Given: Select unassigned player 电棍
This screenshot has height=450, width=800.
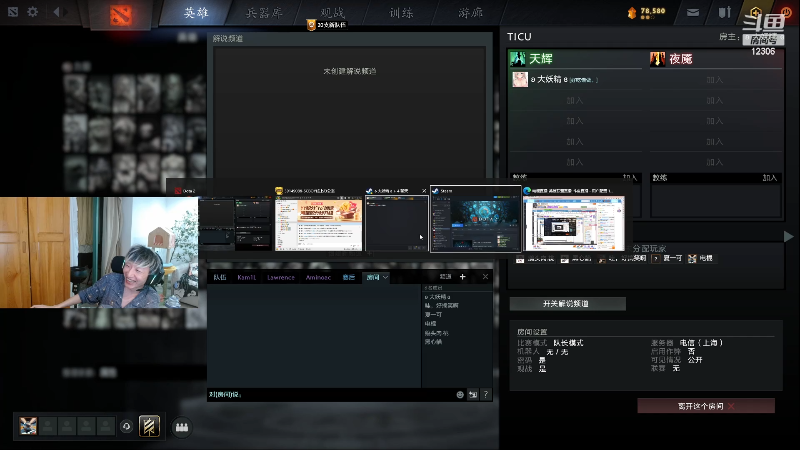Looking at the screenshot, I should pyautogui.click(x=700, y=259).
